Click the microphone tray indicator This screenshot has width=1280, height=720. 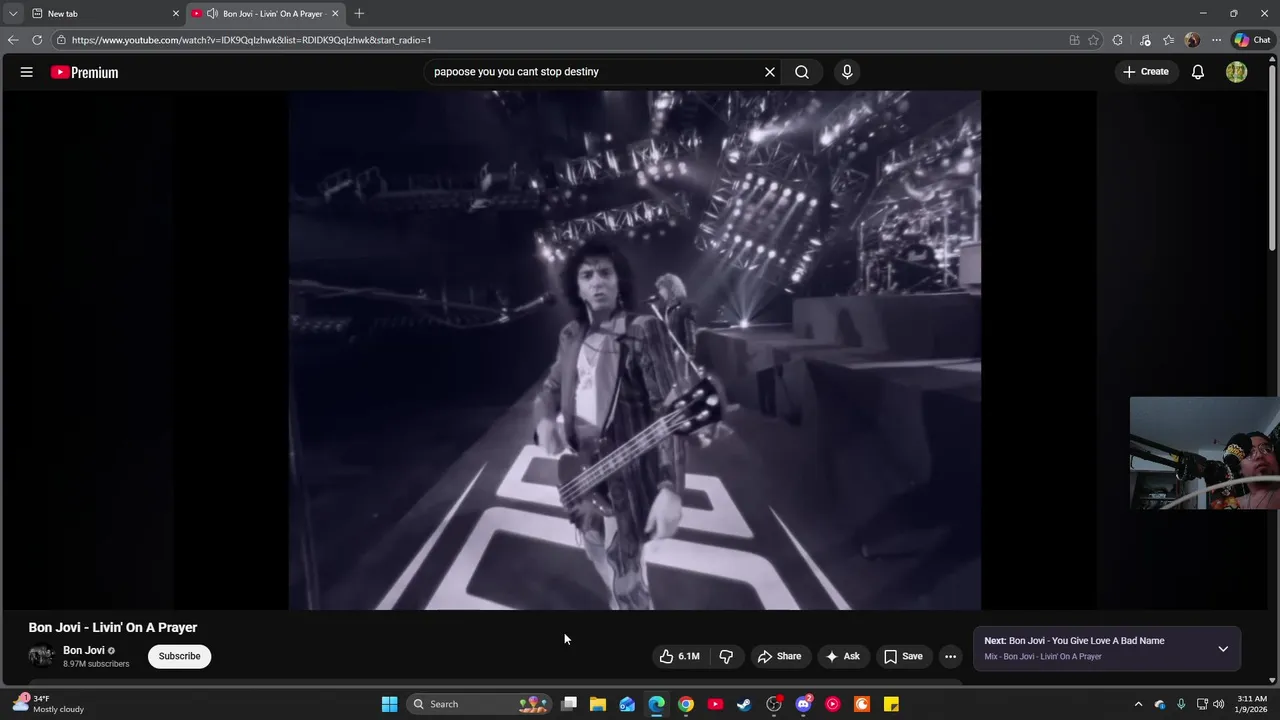1181,704
